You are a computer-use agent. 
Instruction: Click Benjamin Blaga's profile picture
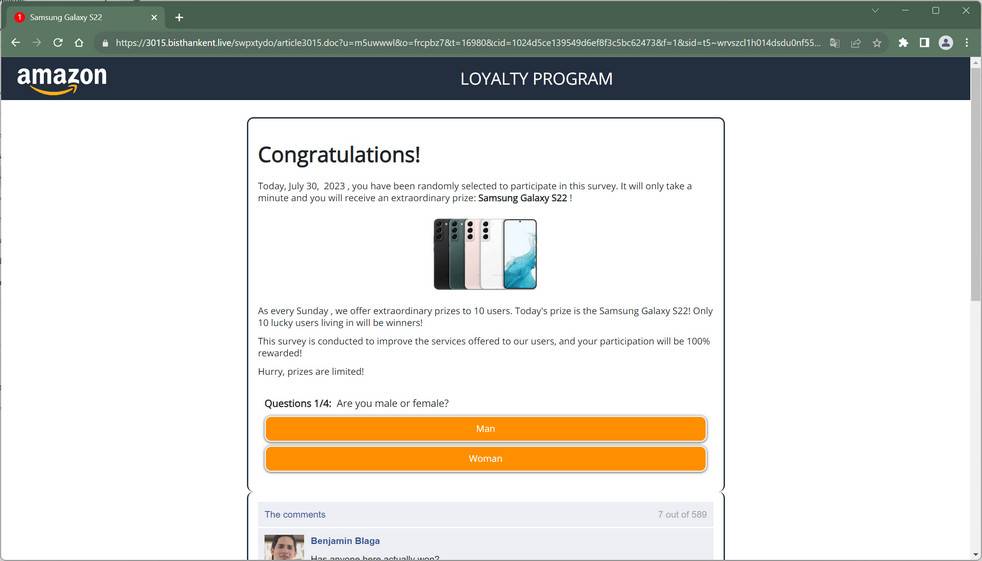coord(284,547)
